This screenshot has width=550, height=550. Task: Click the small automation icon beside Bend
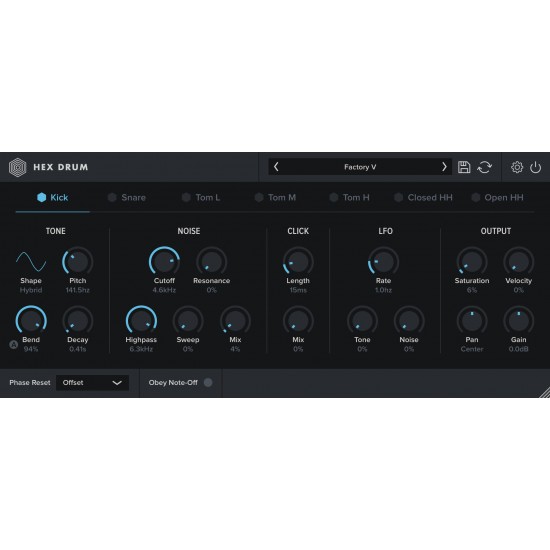pyautogui.click(x=13, y=344)
